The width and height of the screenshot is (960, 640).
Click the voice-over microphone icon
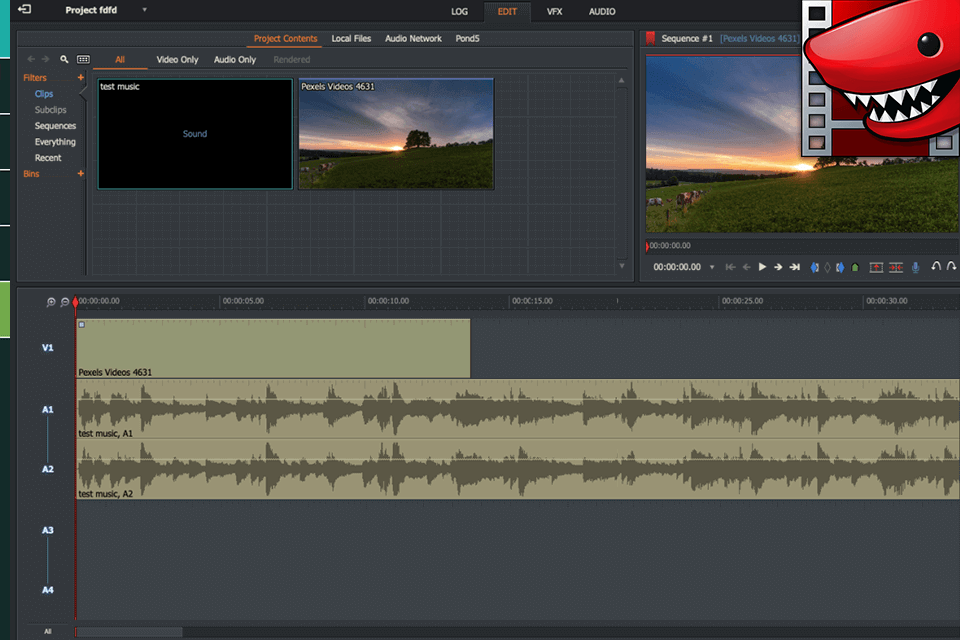[915, 267]
